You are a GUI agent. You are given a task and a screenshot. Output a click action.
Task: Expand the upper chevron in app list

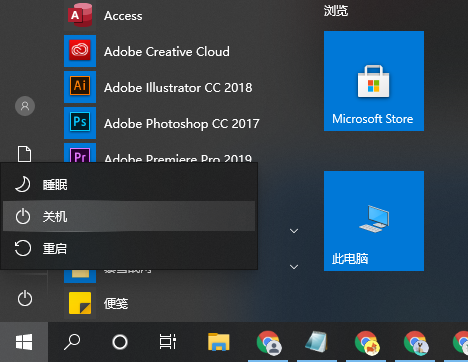point(294,231)
